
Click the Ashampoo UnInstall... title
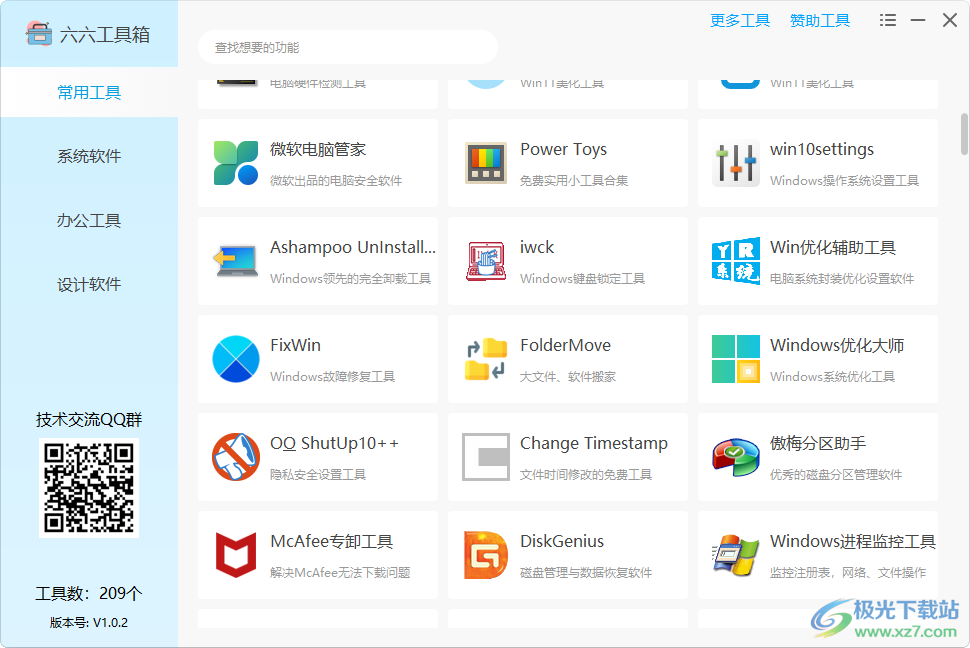click(353, 247)
